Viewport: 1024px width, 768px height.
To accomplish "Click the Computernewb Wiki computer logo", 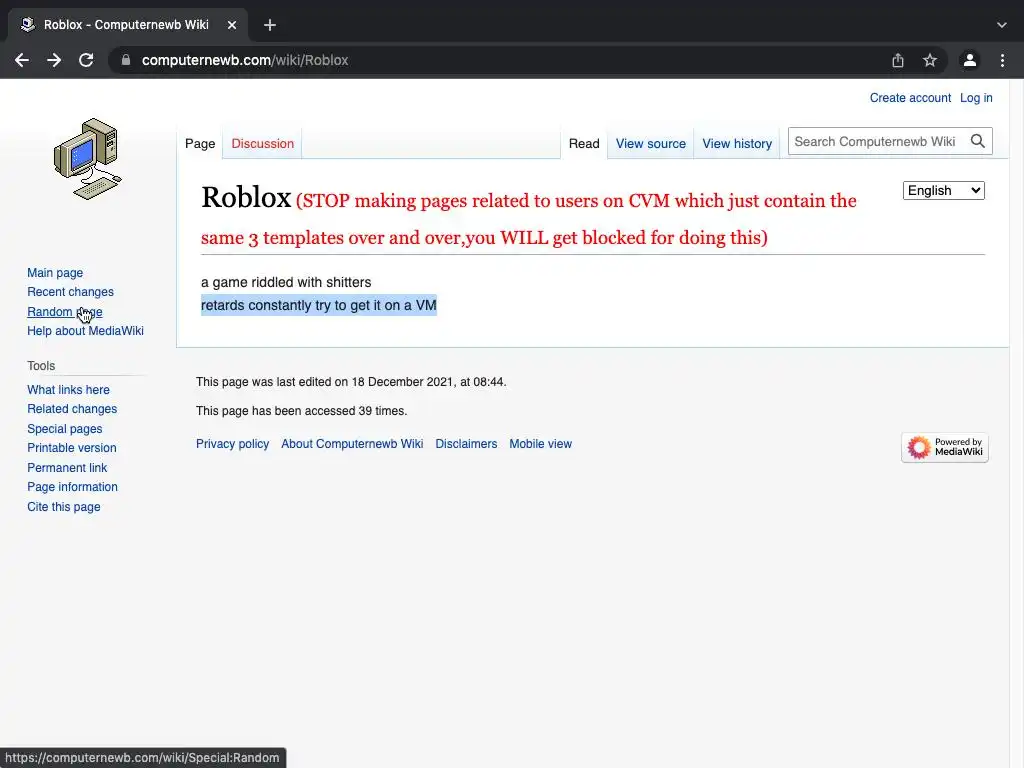I will 88,159.
